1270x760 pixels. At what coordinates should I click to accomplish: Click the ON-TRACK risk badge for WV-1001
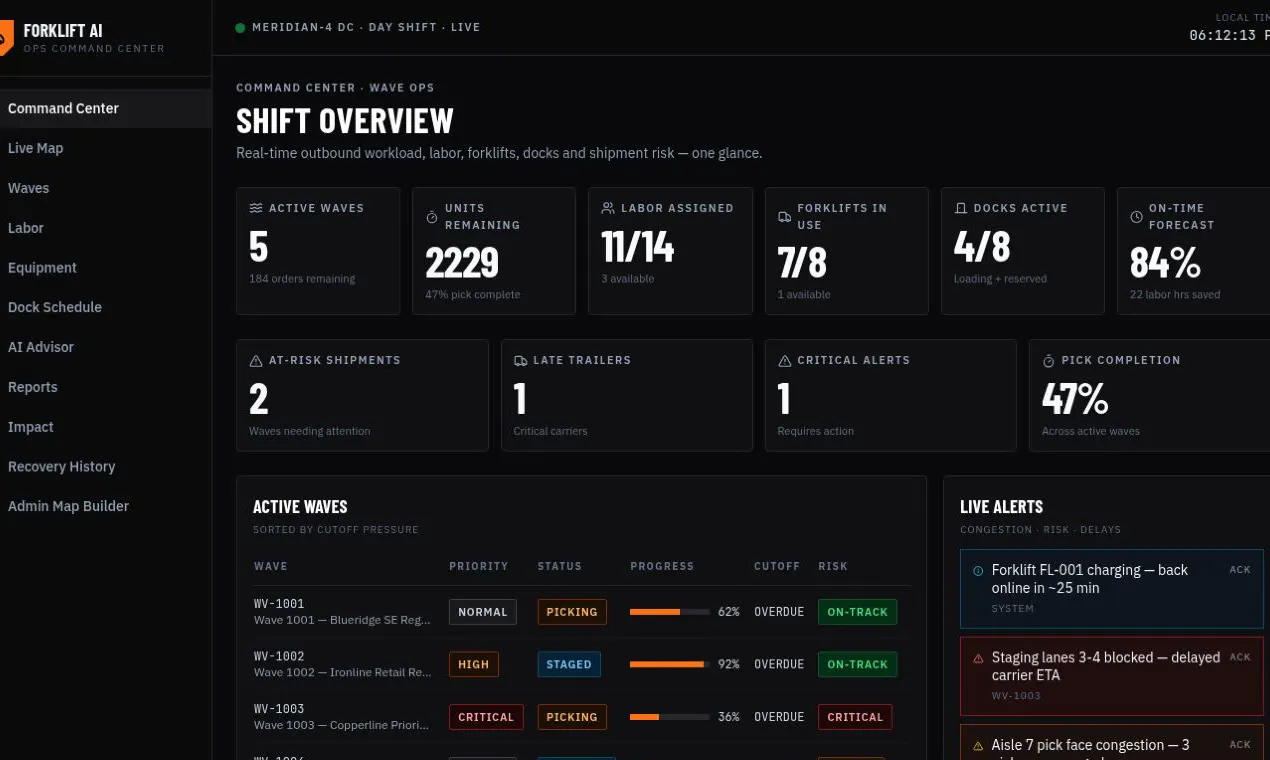[x=857, y=612]
